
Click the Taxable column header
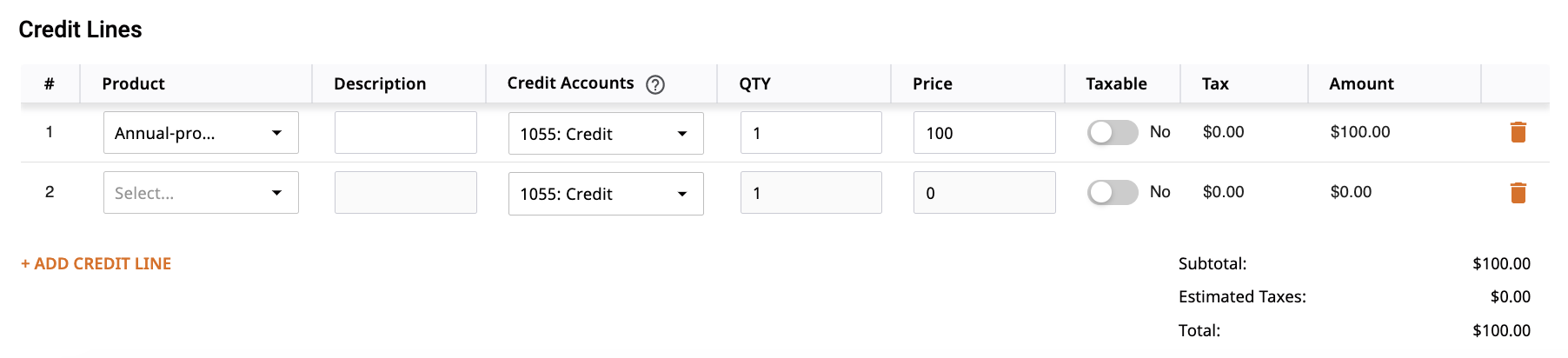(1116, 83)
